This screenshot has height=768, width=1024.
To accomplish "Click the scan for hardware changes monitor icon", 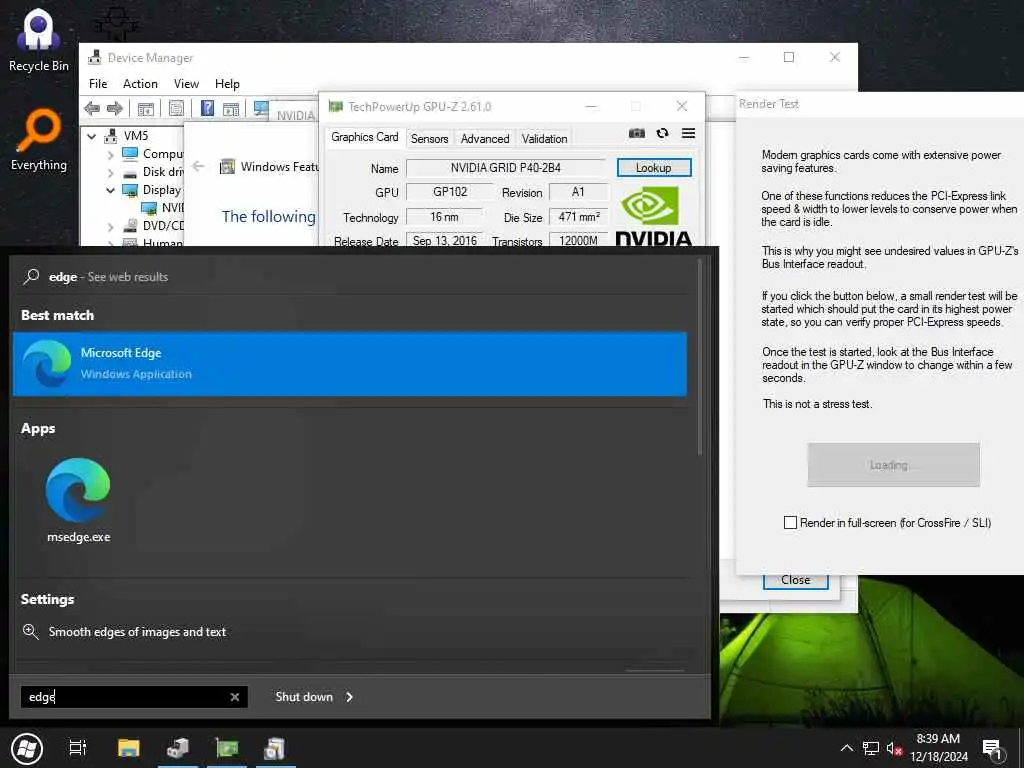I will [x=261, y=108].
